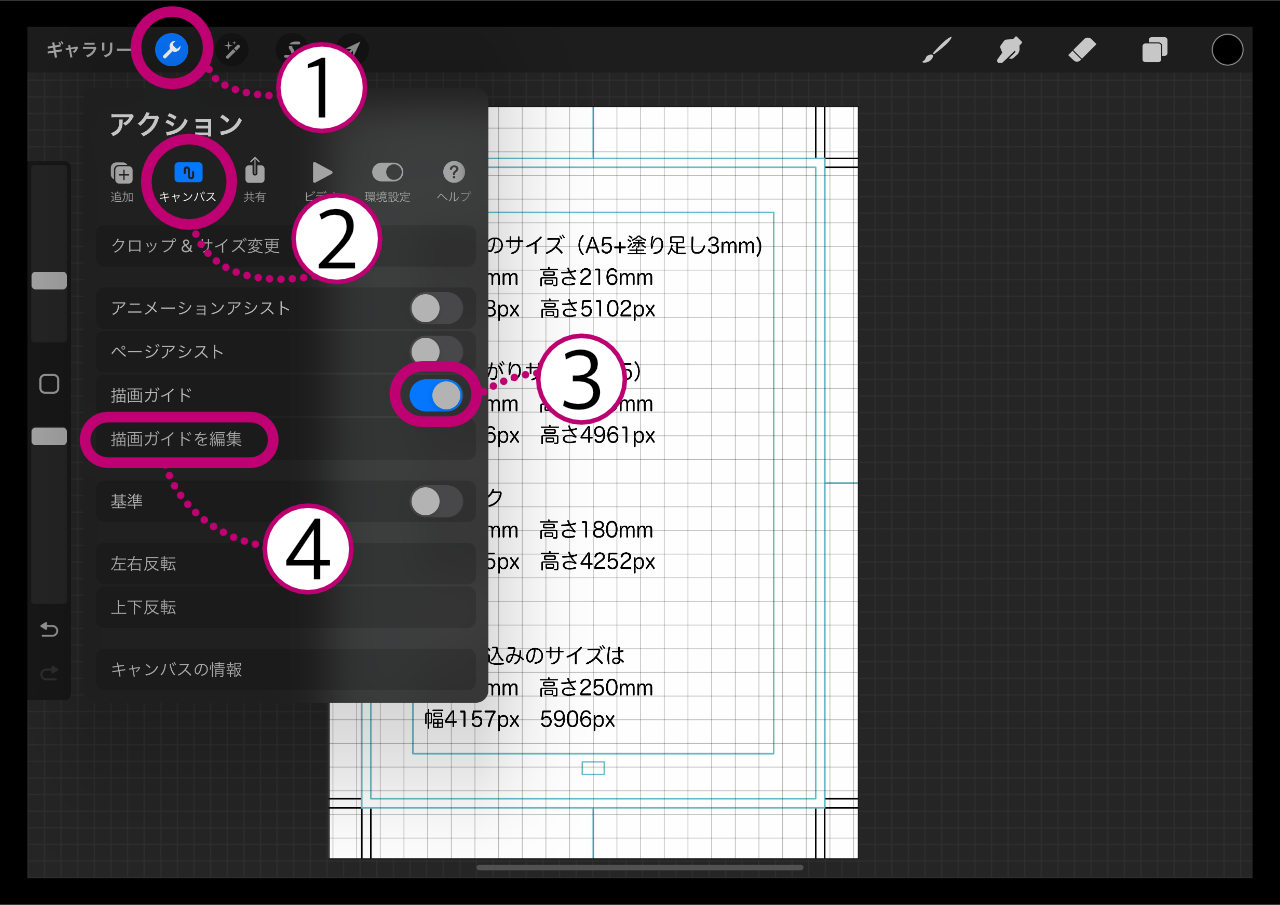Toggle the 基準 switch

pyautogui.click(x=436, y=501)
